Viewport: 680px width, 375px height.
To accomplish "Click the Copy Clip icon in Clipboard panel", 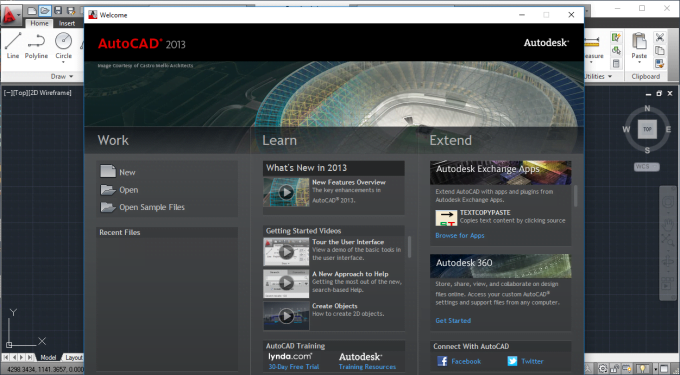I will pos(660,50).
